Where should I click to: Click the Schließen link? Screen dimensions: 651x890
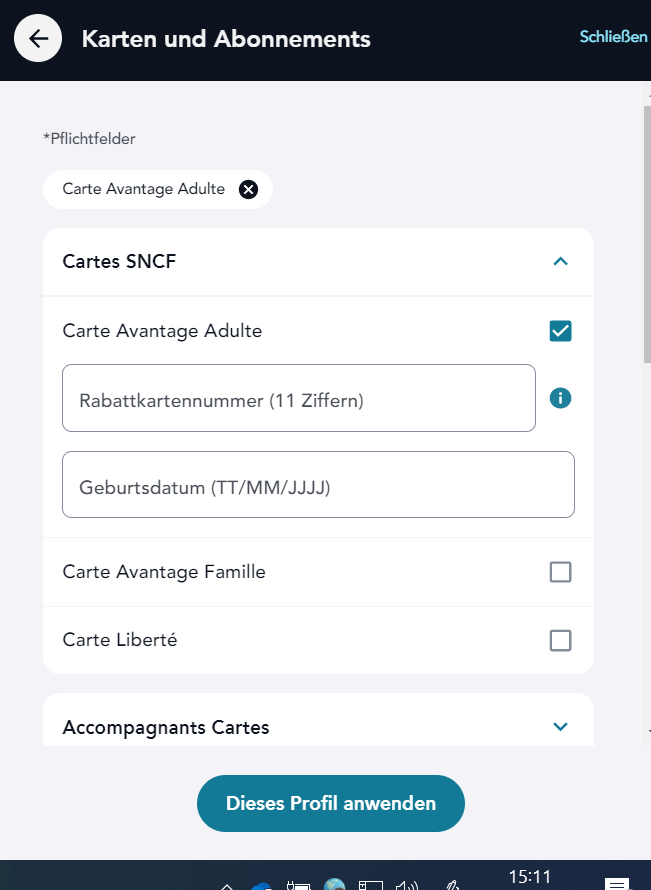[x=613, y=37]
